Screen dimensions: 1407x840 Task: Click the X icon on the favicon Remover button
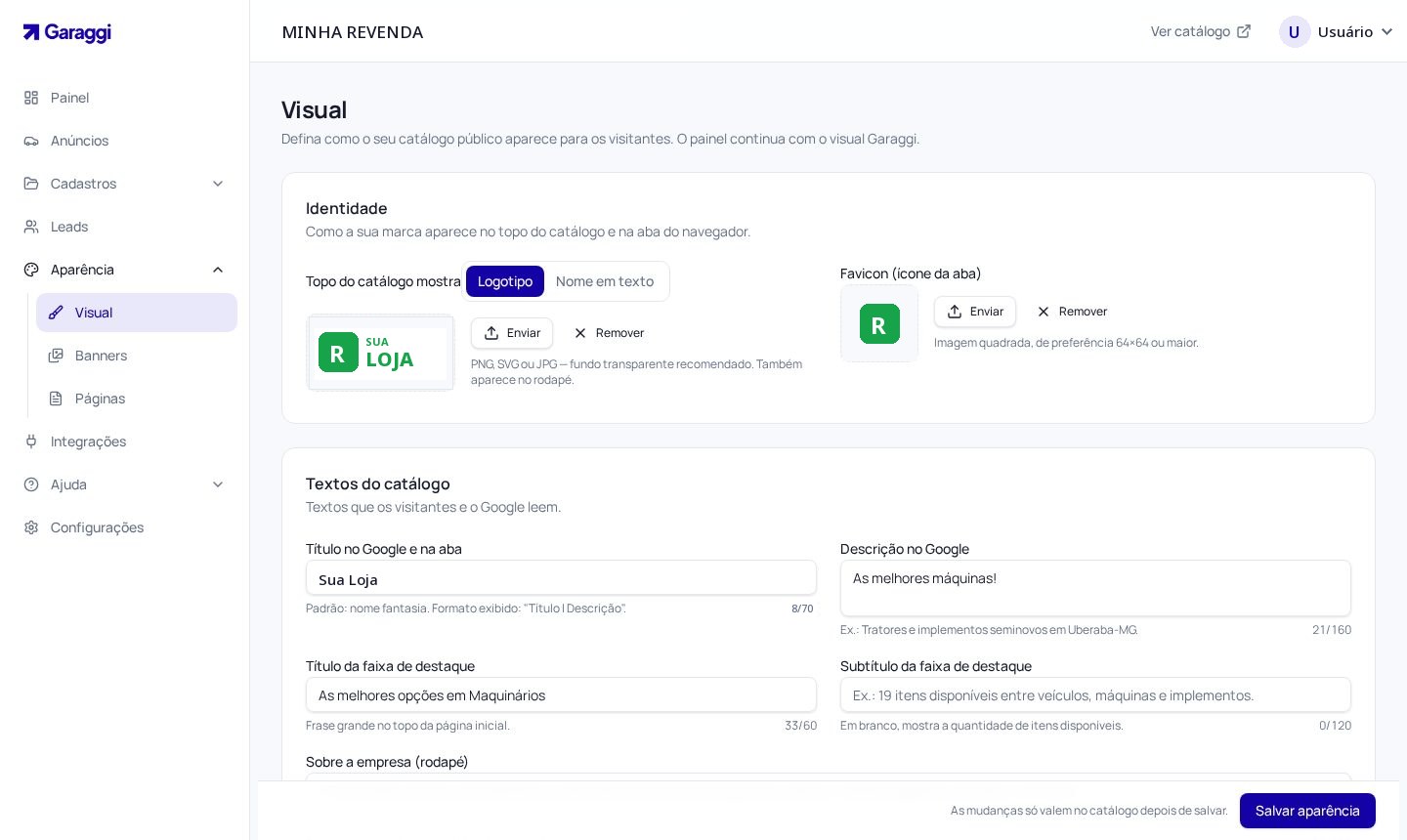pyautogui.click(x=1044, y=312)
